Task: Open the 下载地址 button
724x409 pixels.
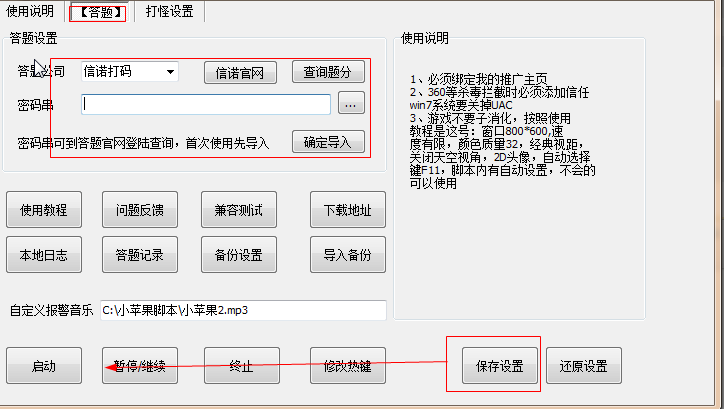Action: (348, 210)
